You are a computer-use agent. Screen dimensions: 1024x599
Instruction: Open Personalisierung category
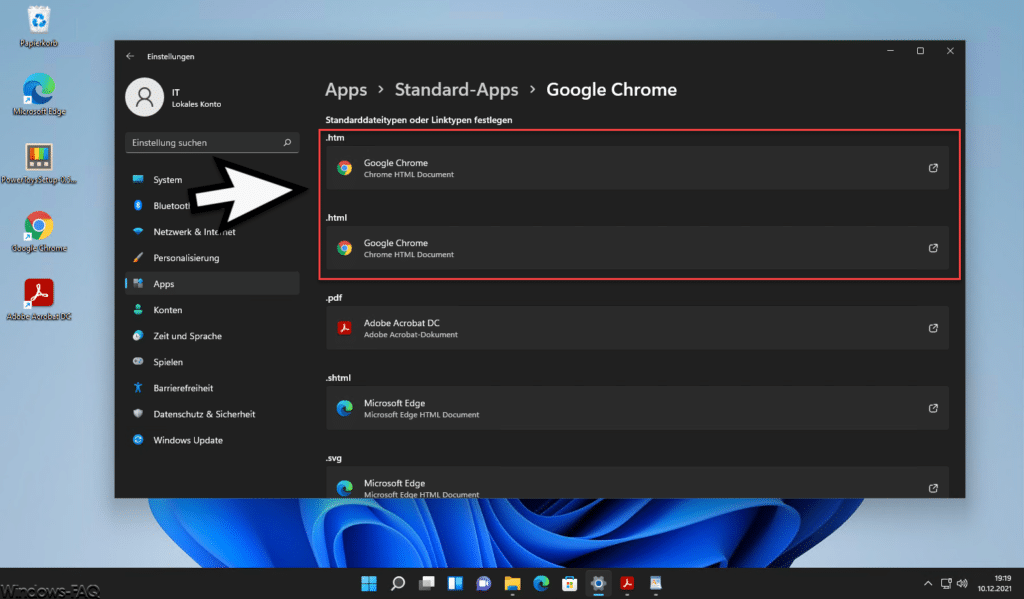click(212, 258)
